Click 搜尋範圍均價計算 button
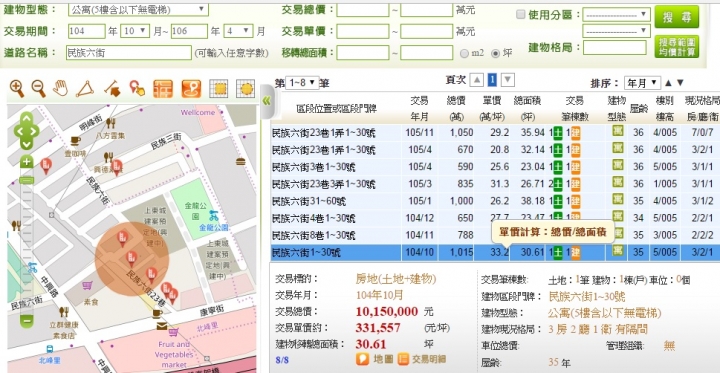720x373 pixels. [x=677, y=47]
